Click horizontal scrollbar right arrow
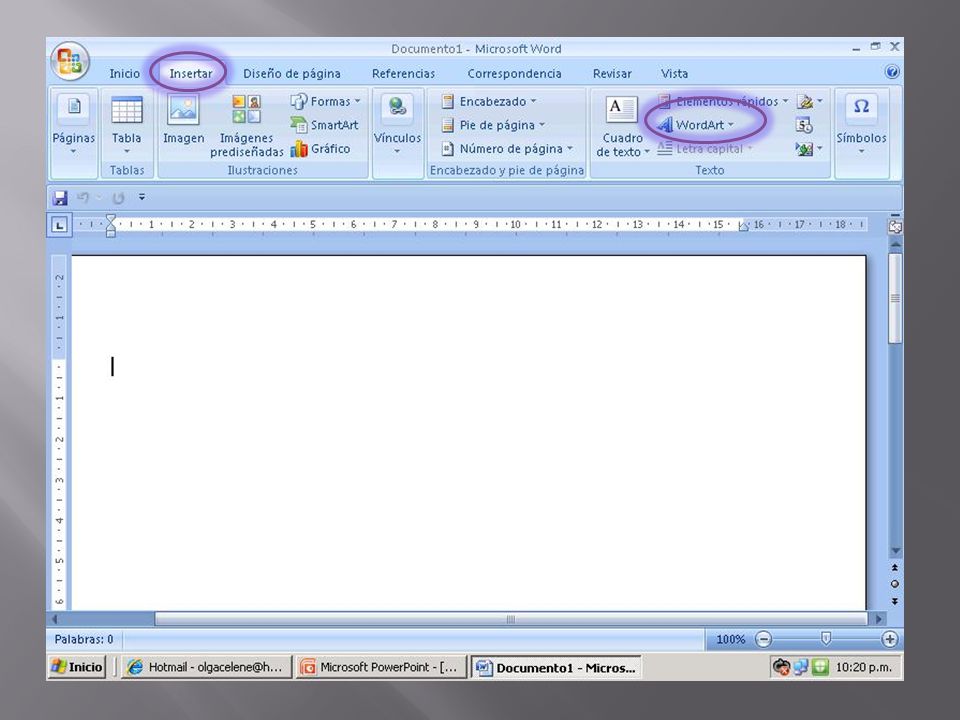Viewport: 960px width, 720px height. click(x=879, y=619)
